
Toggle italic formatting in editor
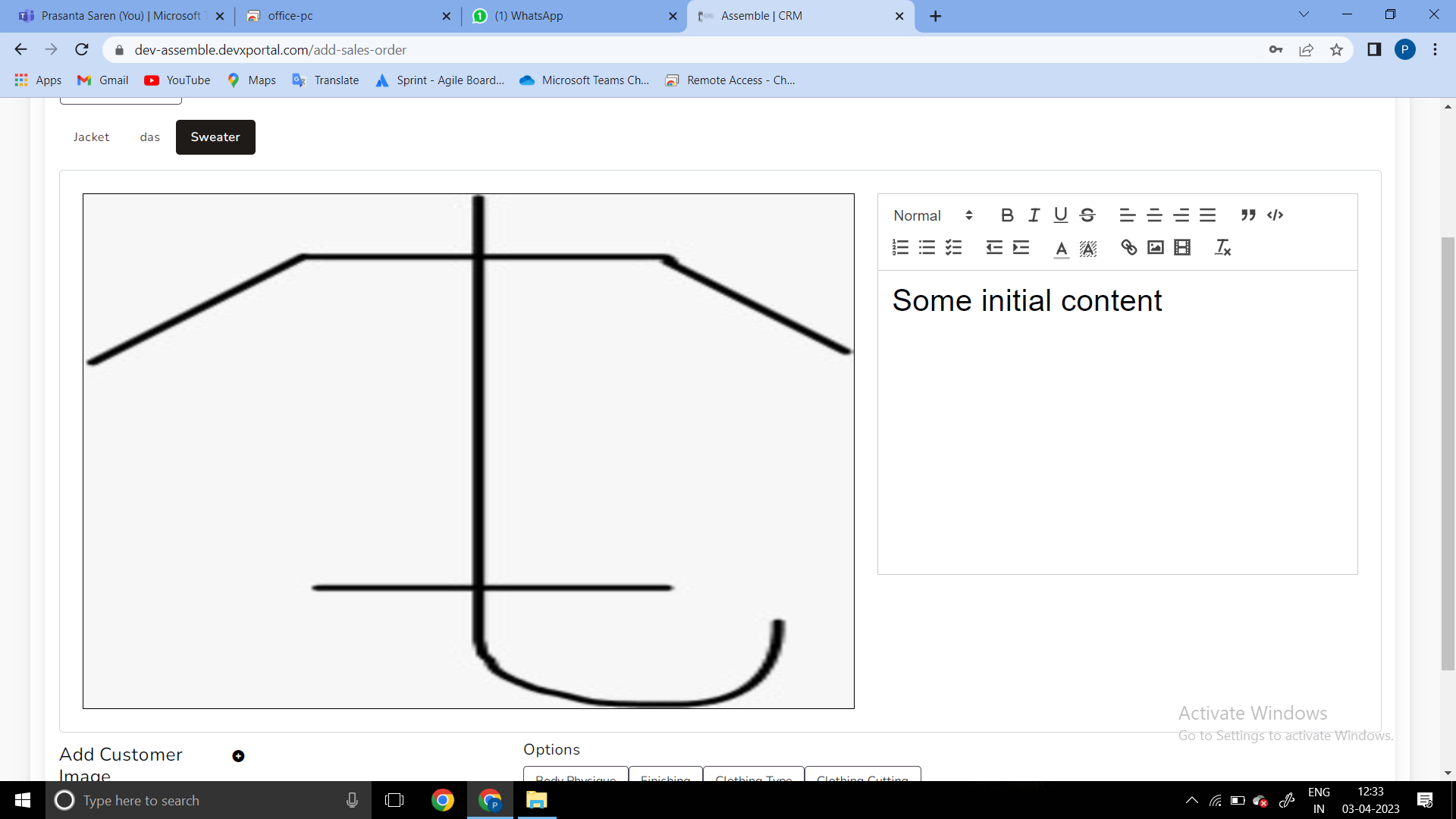click(1034, 215)
